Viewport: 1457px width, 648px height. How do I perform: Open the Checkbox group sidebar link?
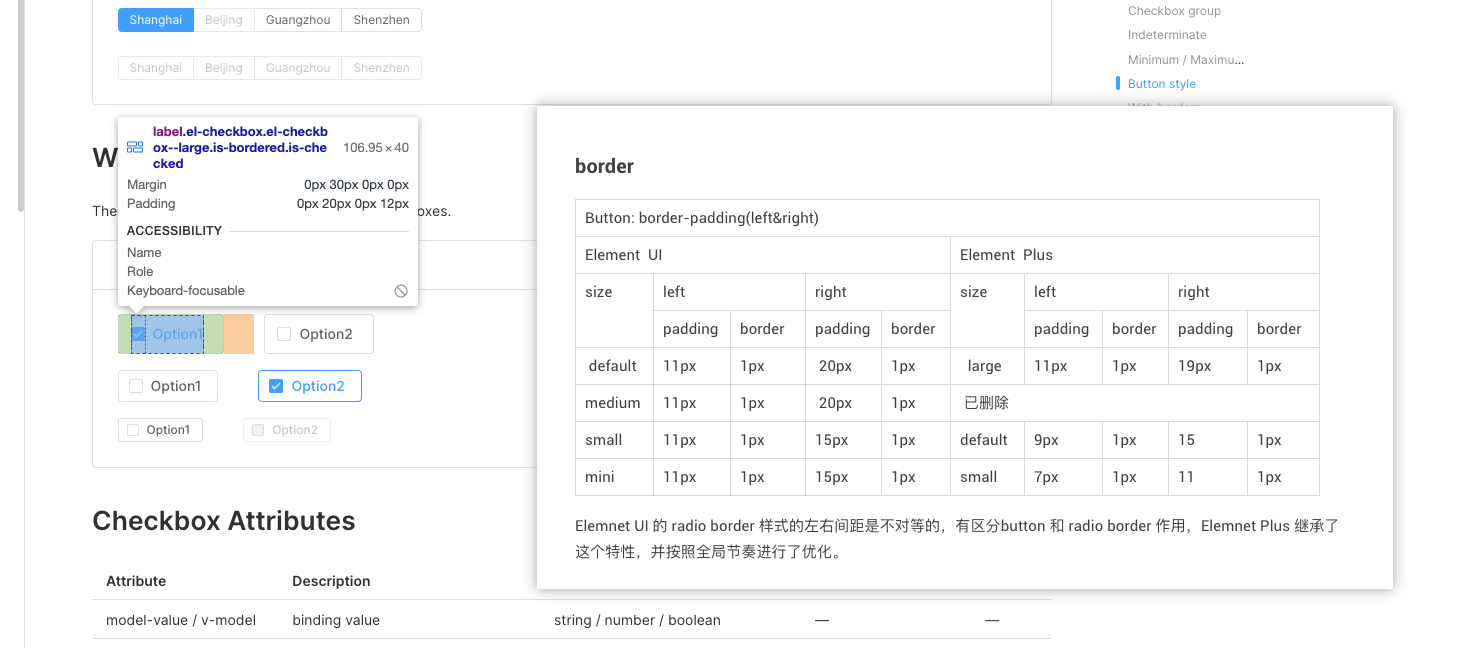[1174, 11]
